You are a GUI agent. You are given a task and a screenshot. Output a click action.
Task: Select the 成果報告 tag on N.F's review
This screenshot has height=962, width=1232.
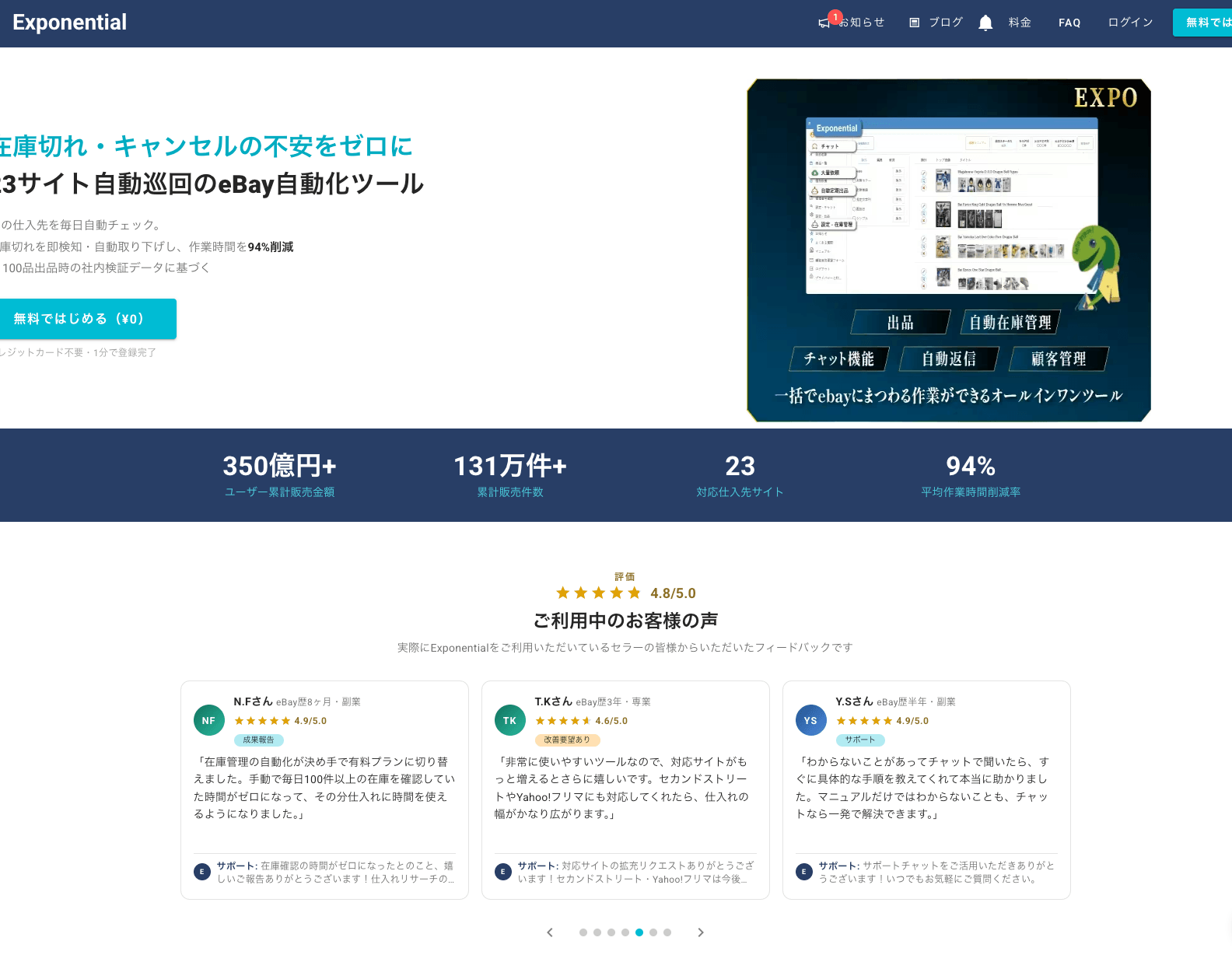tap(259, 740)
